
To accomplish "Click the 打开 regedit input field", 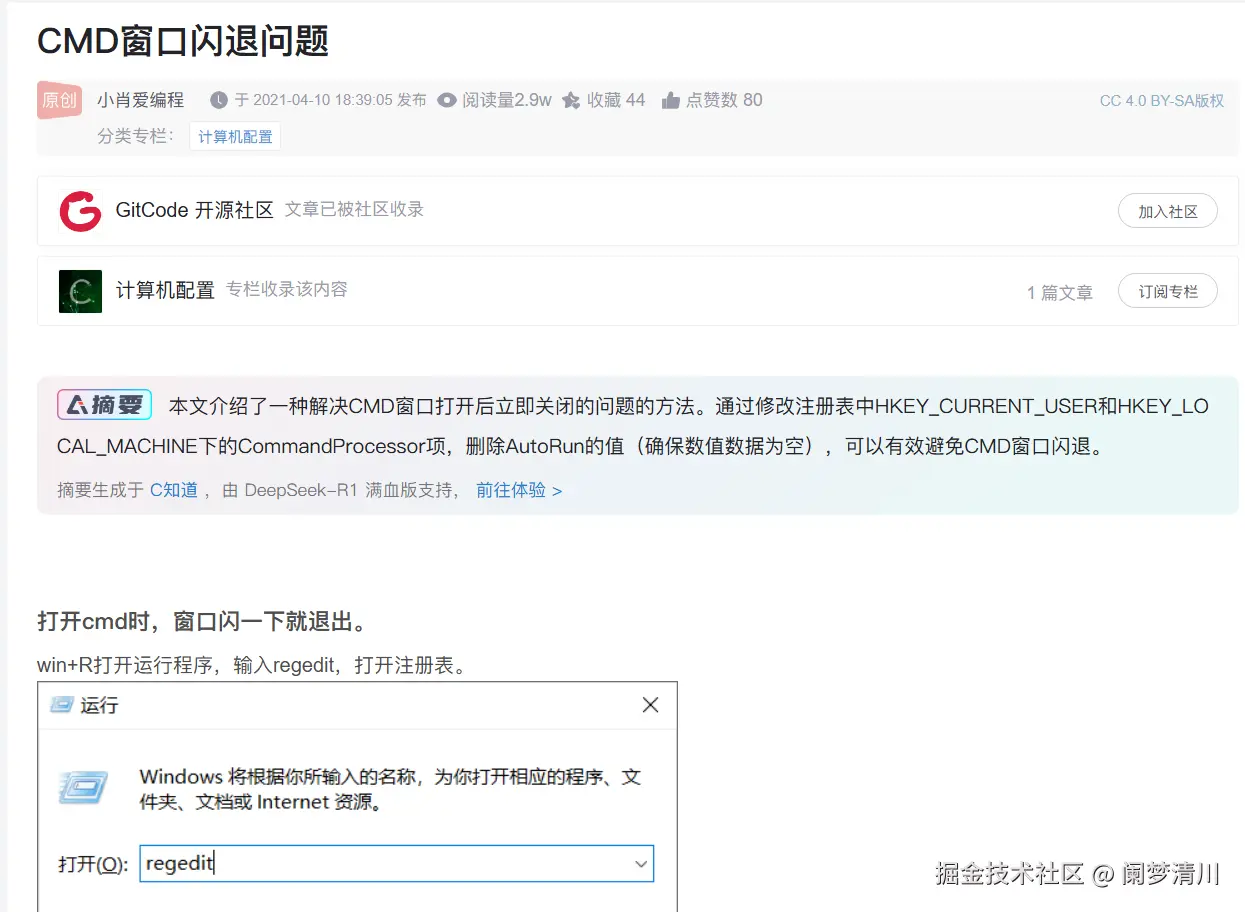I will click(396, 863).
